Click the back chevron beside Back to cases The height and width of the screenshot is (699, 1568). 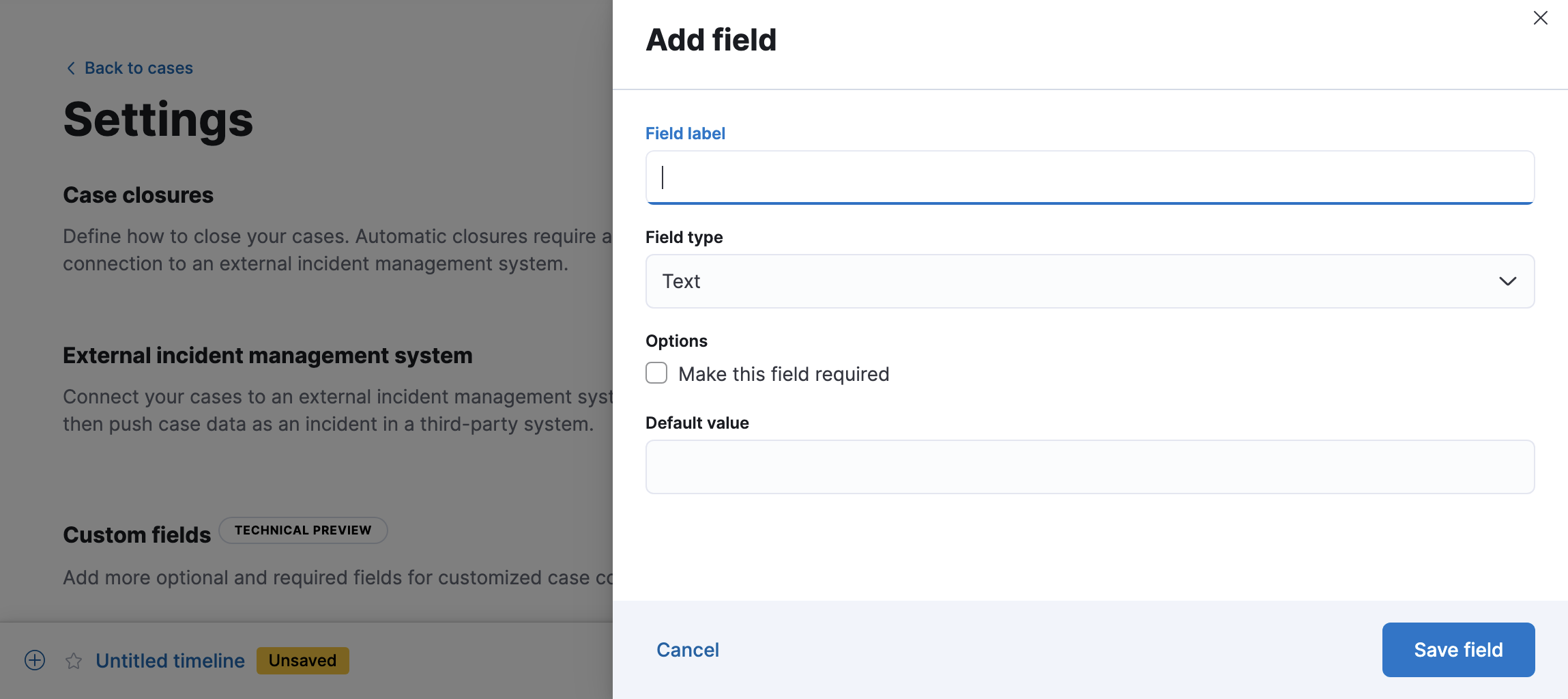pos(71,68)
